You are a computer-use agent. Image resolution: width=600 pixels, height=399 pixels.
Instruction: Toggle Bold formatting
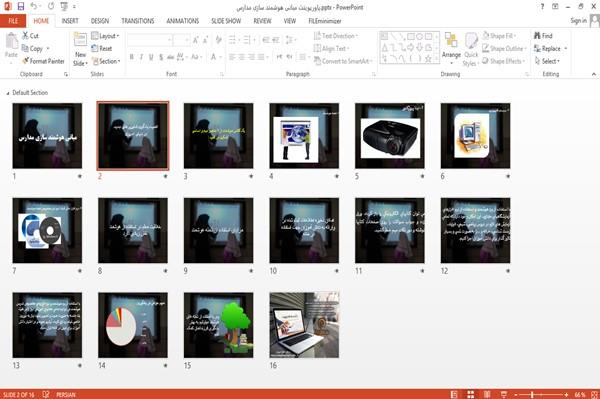pyautogui.click(x=132, y=57)
